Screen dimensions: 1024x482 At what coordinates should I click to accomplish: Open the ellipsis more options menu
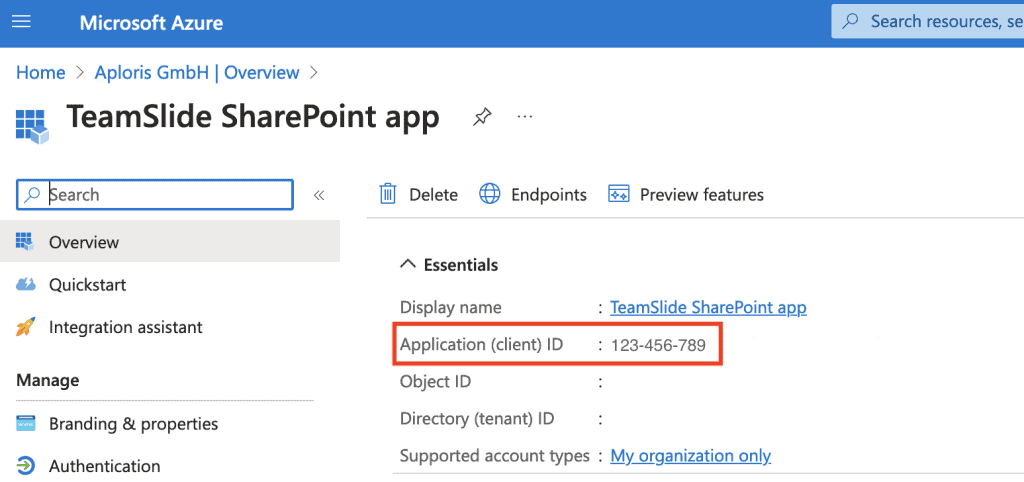[x=524, y=117]
